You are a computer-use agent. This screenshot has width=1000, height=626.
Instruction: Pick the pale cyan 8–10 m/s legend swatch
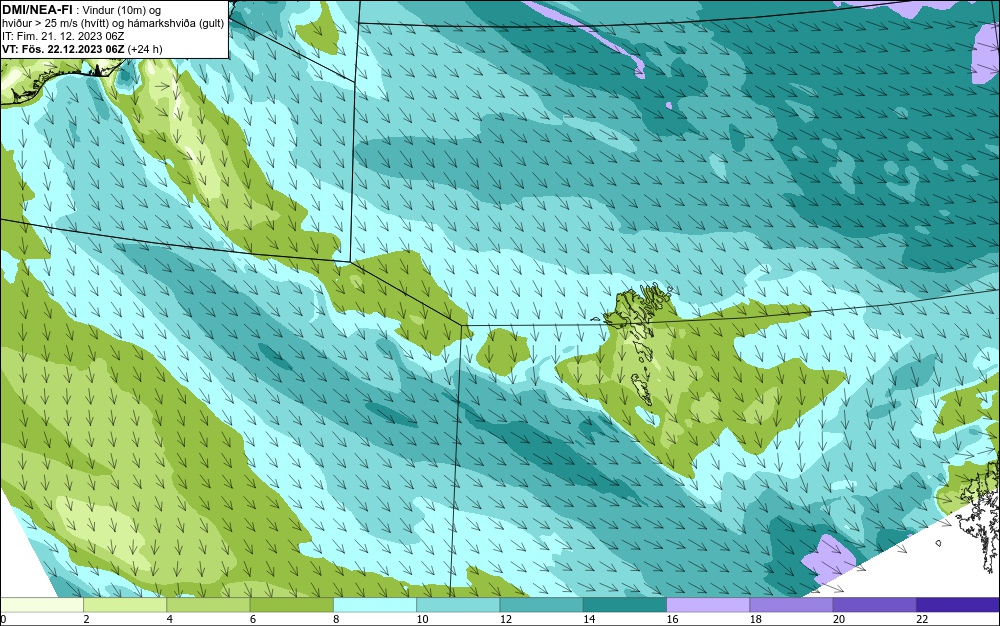[x=375, y=605]
